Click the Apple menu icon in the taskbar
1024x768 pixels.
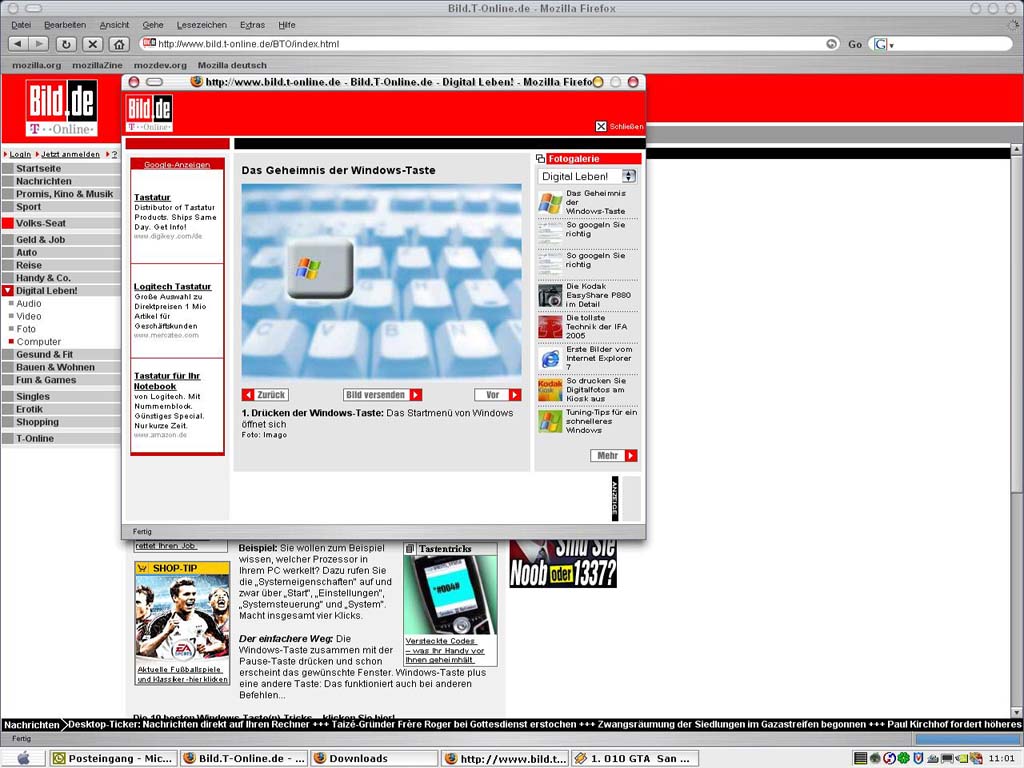[x=24, y=758]
